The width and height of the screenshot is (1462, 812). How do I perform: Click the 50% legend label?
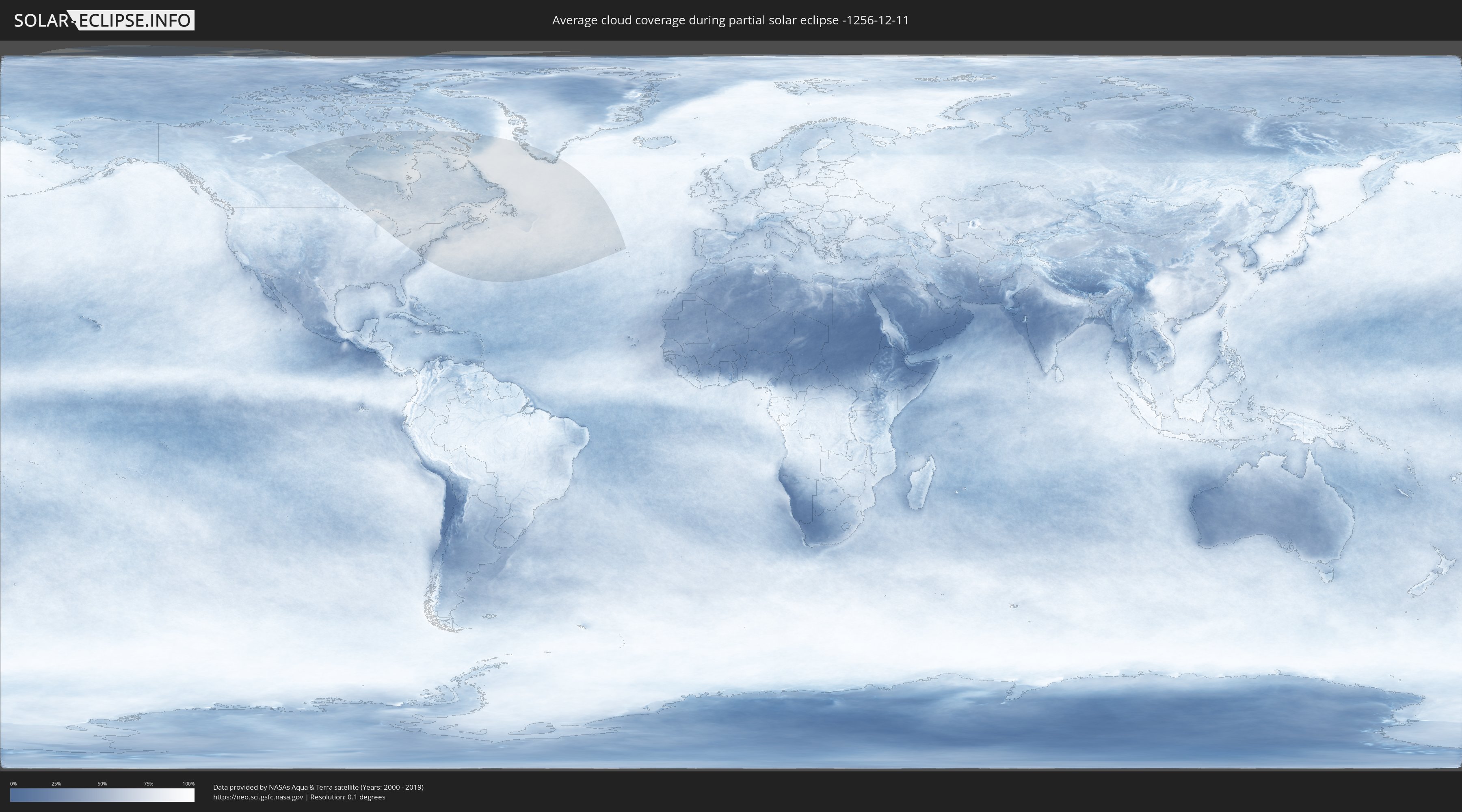(102, 784)
